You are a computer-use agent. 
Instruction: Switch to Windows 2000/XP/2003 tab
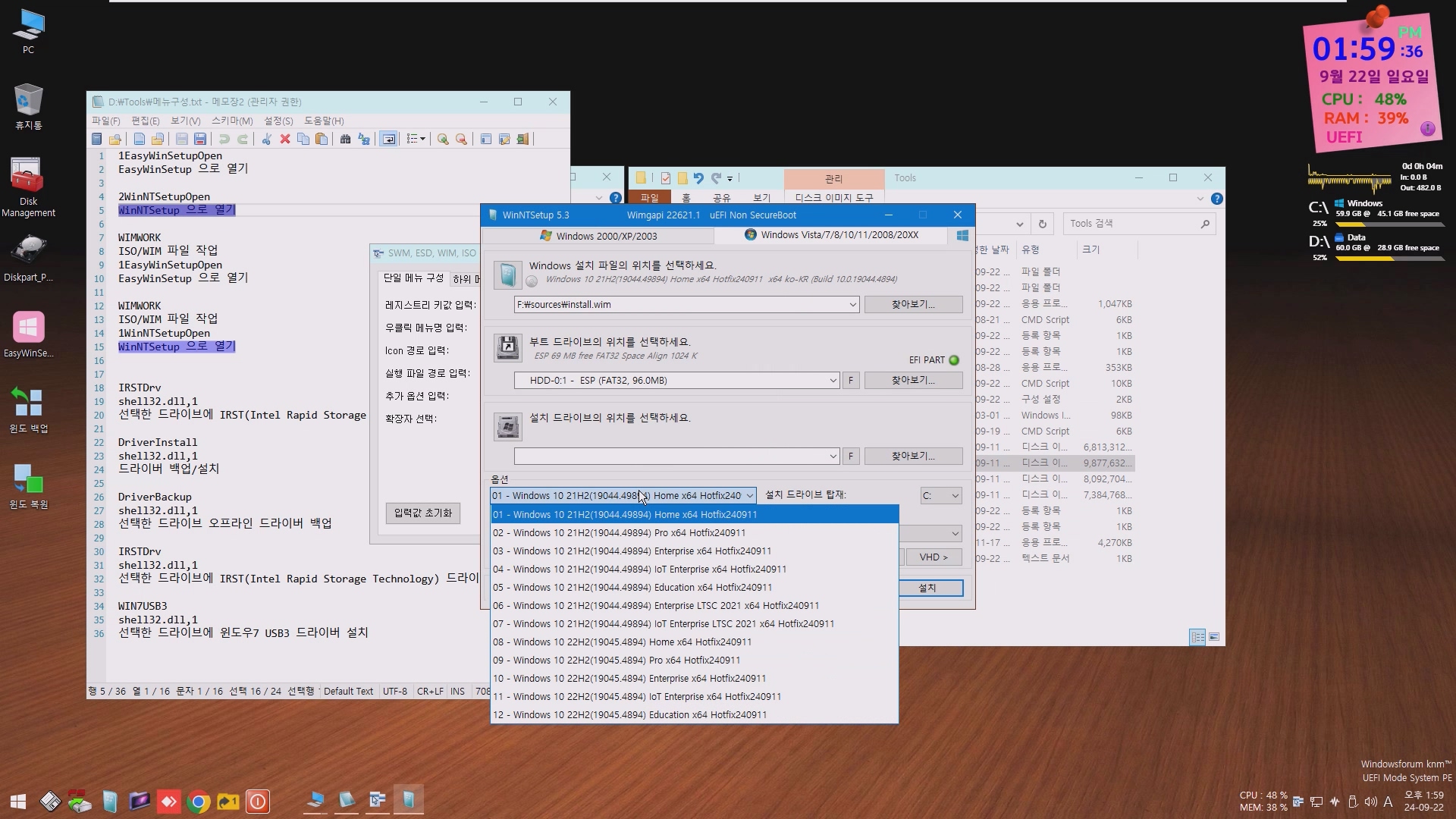[598, 236]
